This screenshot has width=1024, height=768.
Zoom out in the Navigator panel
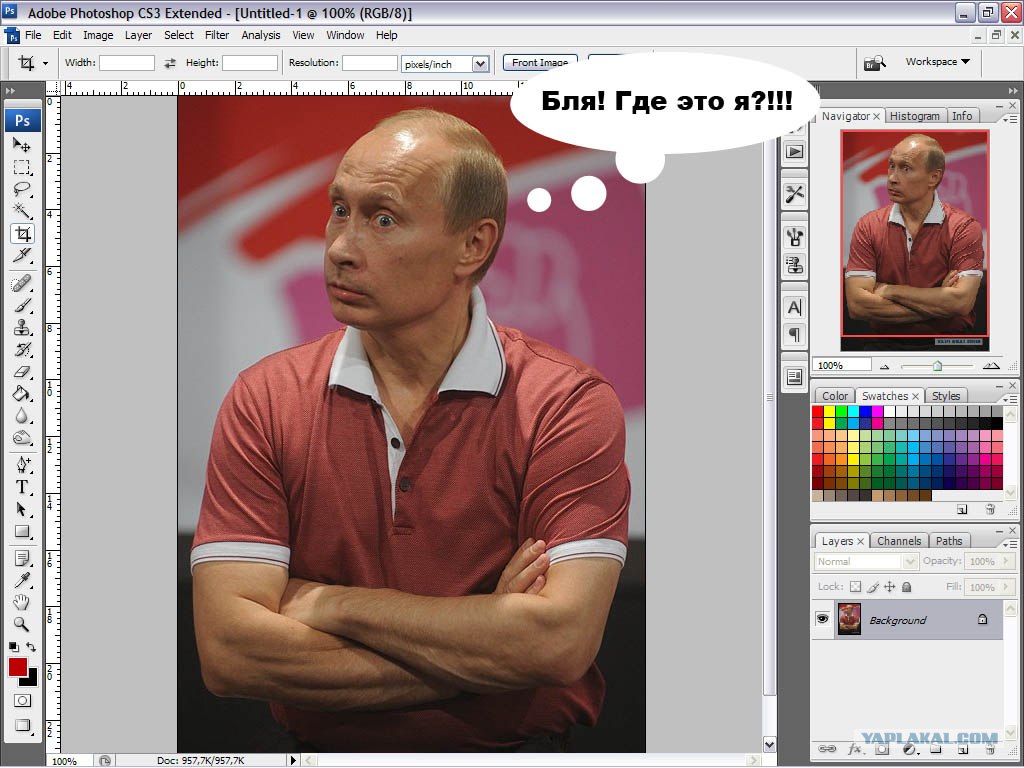pos(885,366)
